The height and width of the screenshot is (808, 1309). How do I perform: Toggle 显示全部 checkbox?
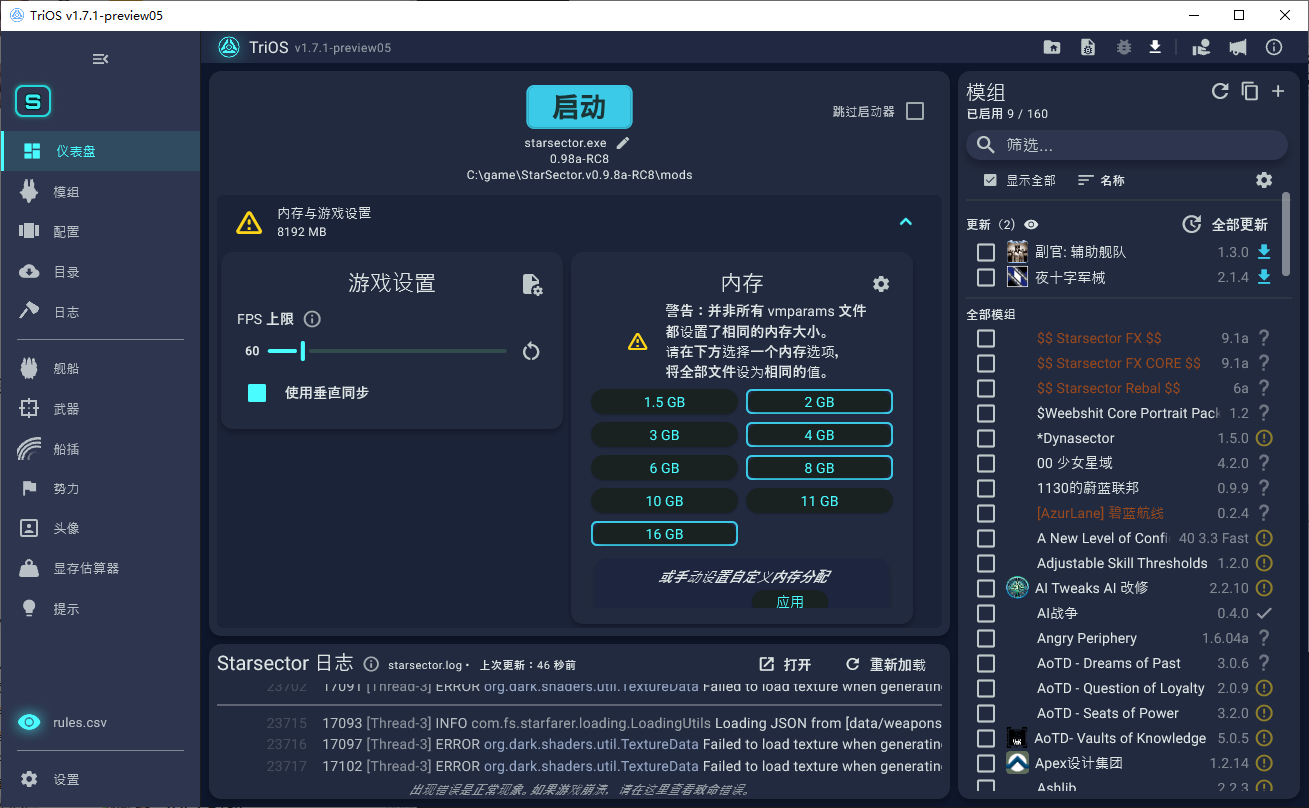pyautogui.click(x=990, y=180)
